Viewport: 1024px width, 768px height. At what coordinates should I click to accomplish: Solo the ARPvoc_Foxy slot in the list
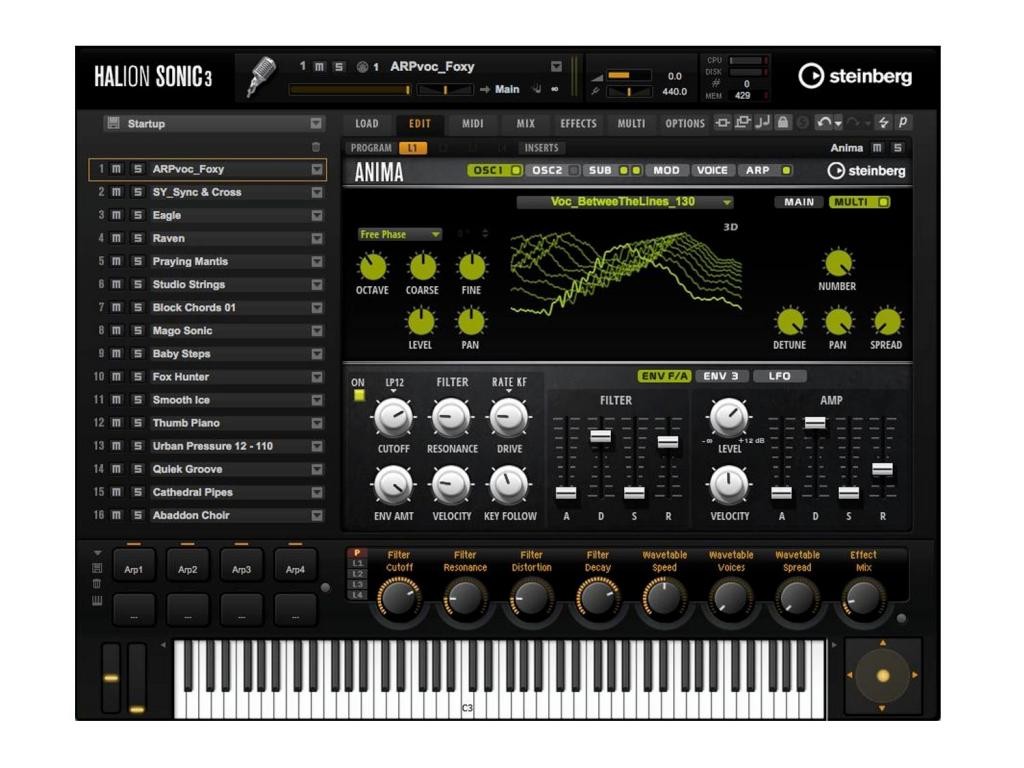(137, 169)
